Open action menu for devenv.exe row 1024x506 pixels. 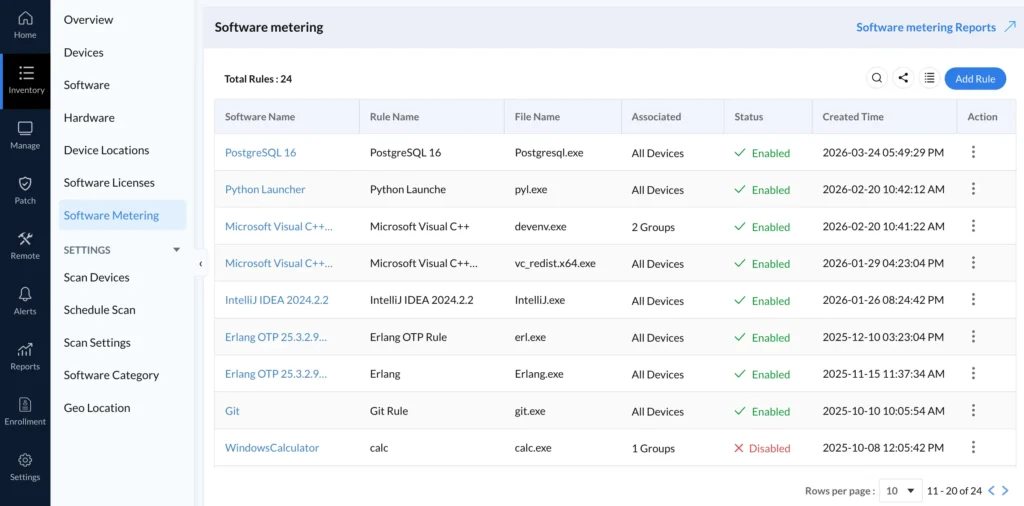click(x=973, y=226)
